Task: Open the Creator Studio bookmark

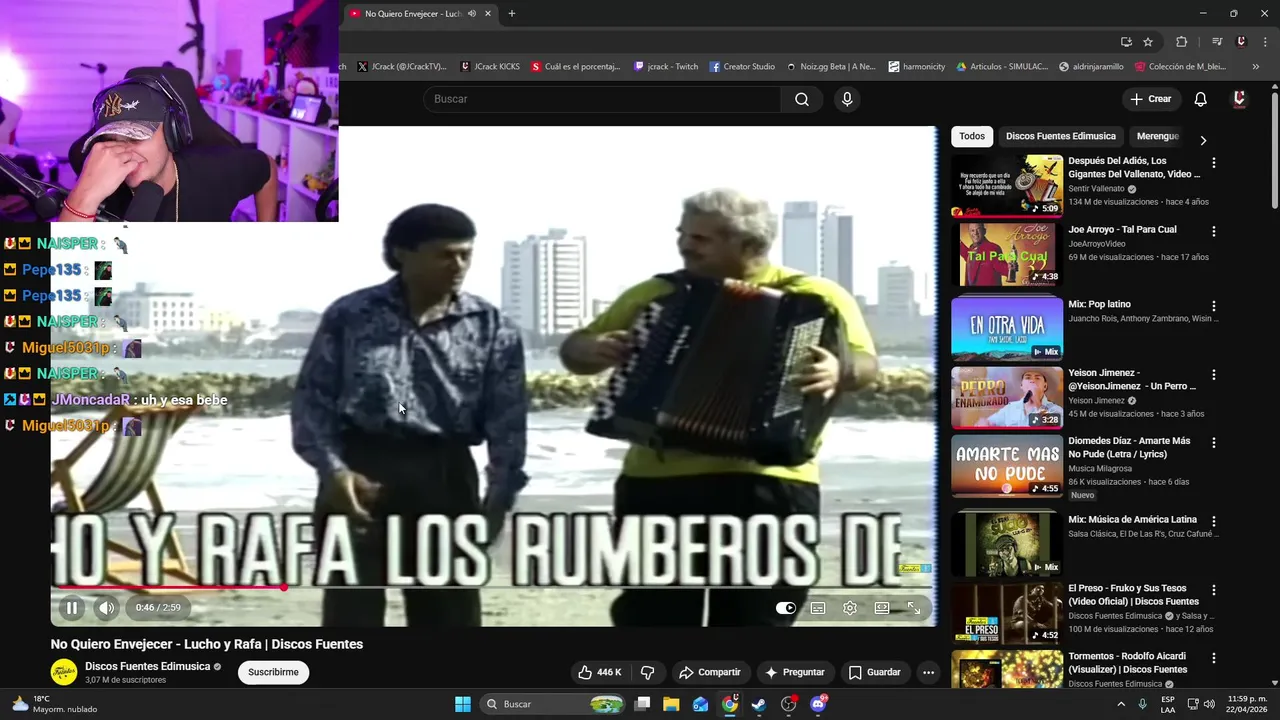Action: pos(742,67)
